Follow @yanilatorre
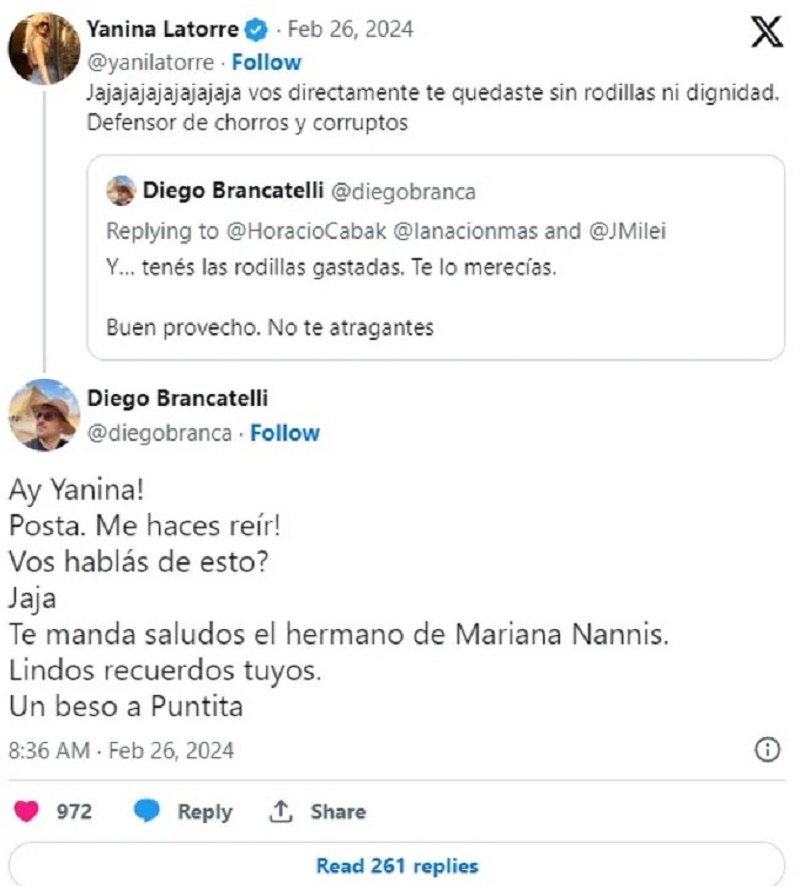 pos(266,62)
